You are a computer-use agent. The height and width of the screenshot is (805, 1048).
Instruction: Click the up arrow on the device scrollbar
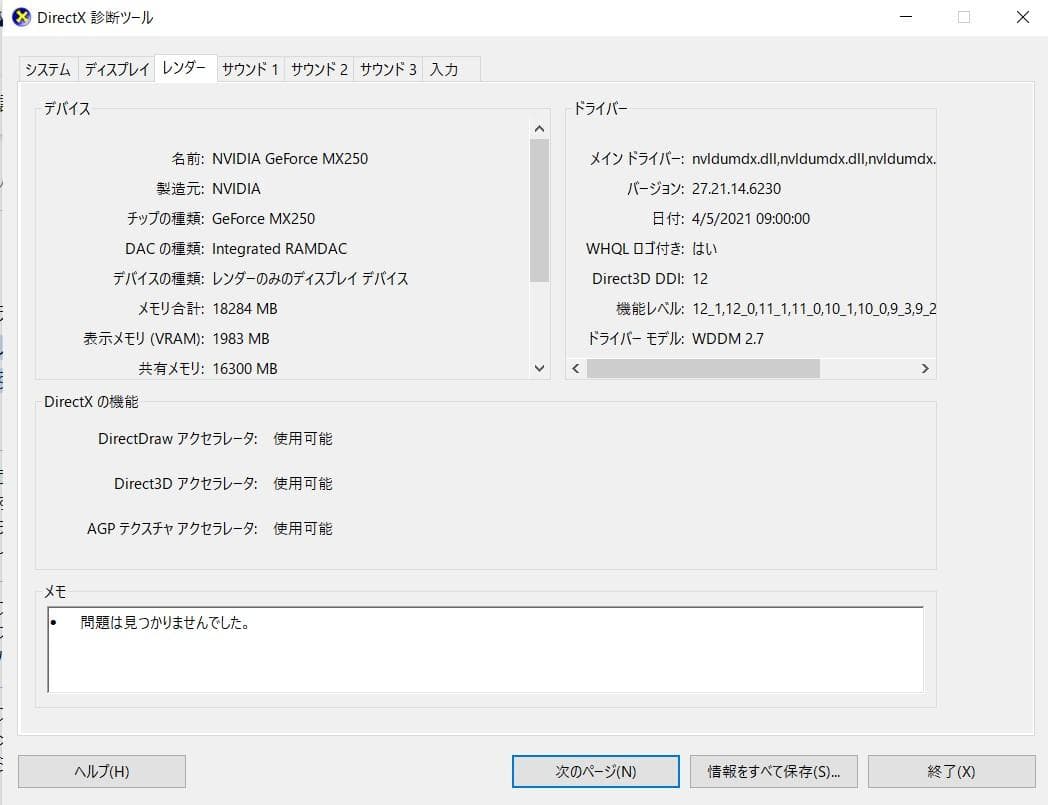[x=539, y=126]
